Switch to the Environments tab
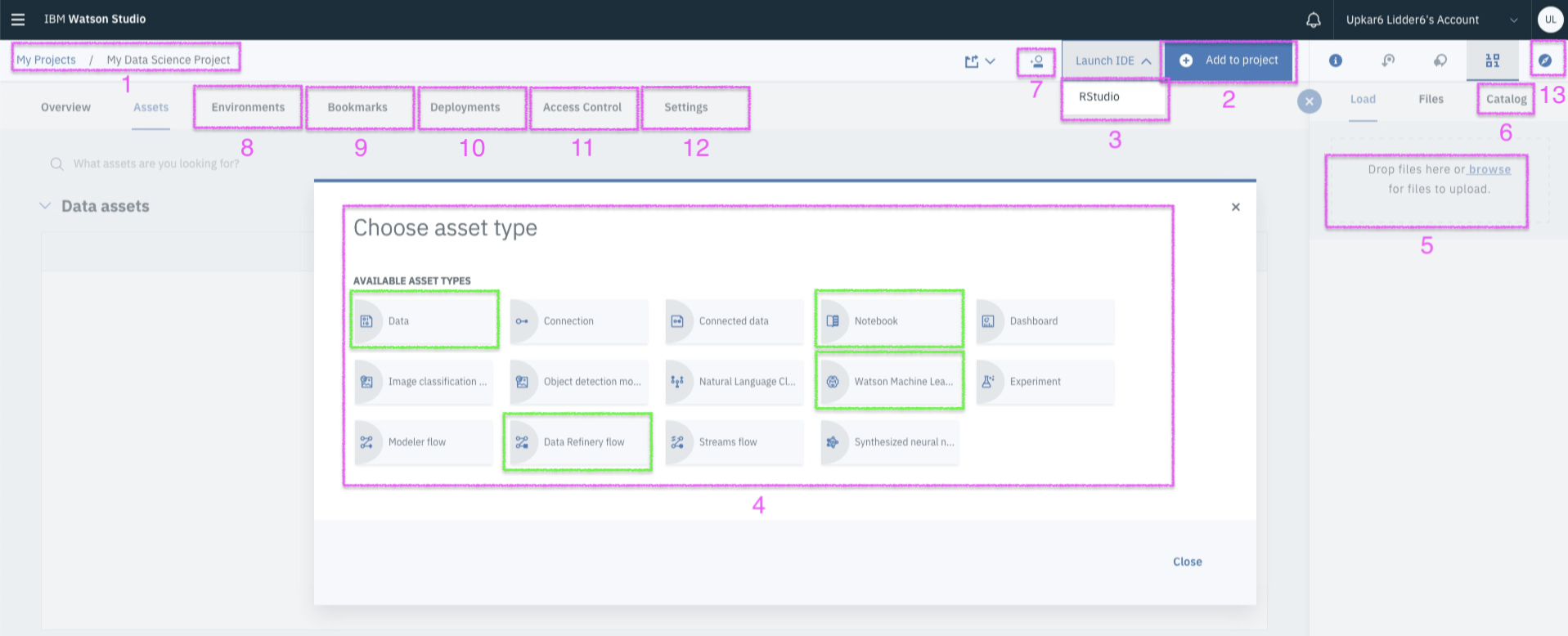Viewport: 1568px width, 636px height. tap(248, 107)
